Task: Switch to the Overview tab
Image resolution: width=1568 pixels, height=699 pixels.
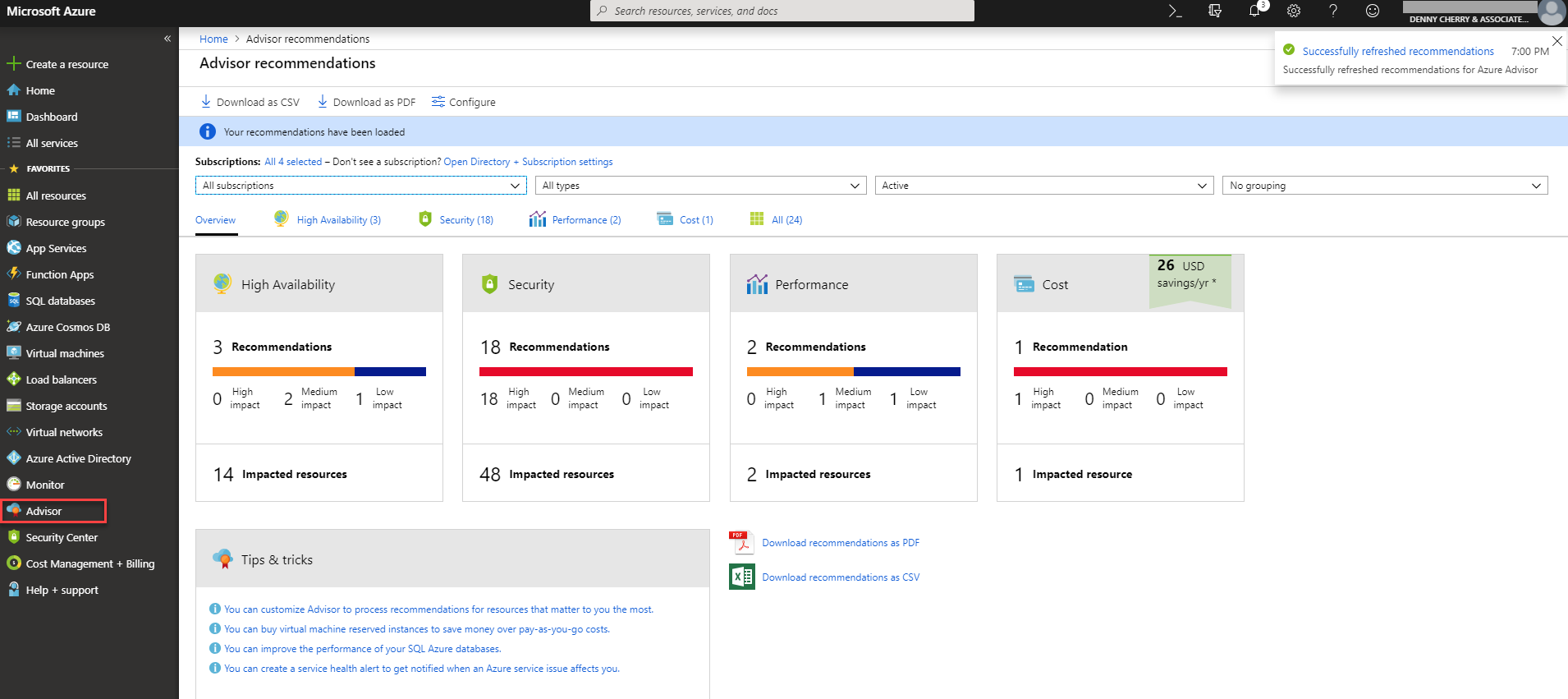Action: tap(215, 220)
